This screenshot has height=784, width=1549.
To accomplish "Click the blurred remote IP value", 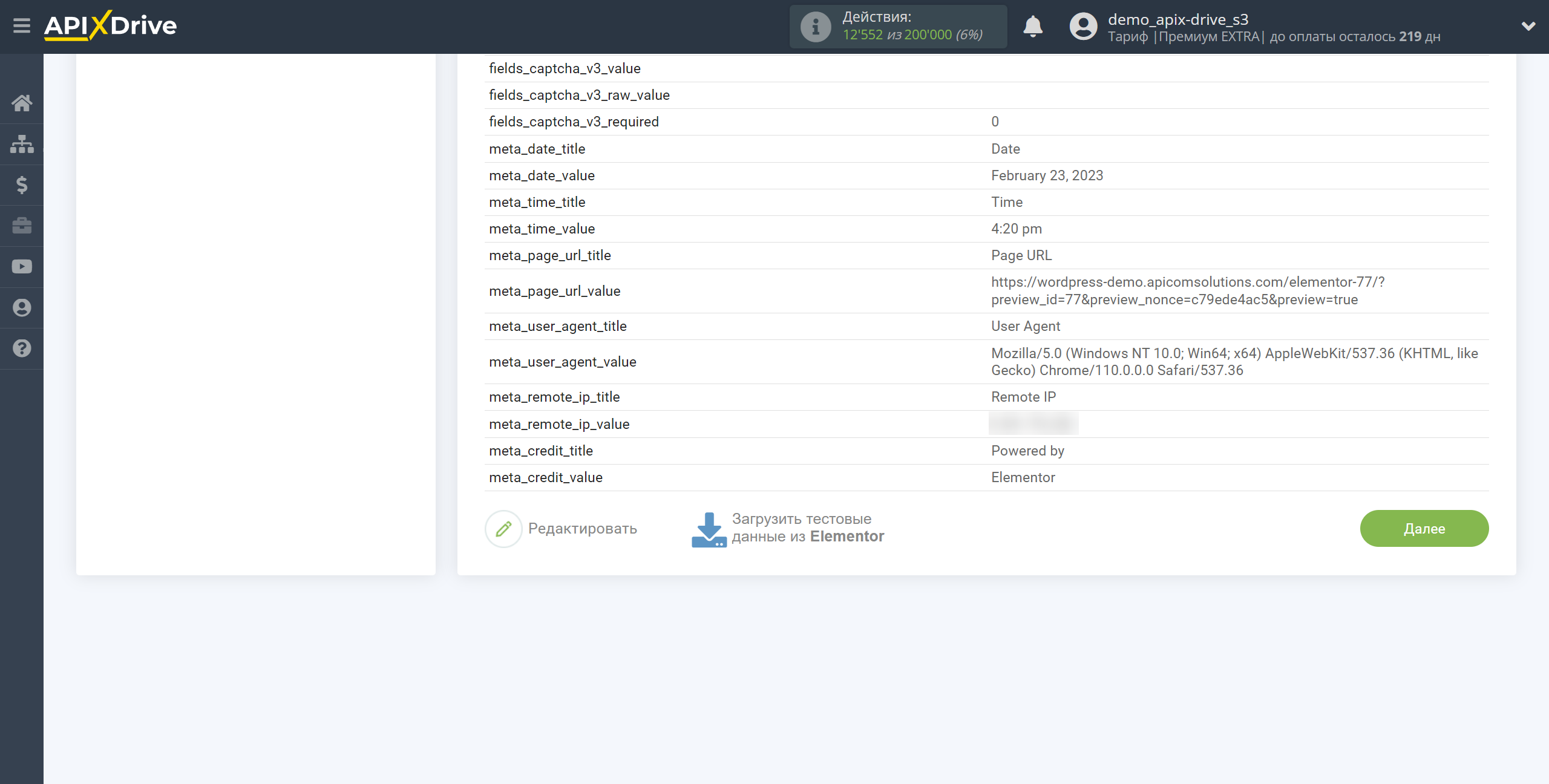I will coord(1033,423).
